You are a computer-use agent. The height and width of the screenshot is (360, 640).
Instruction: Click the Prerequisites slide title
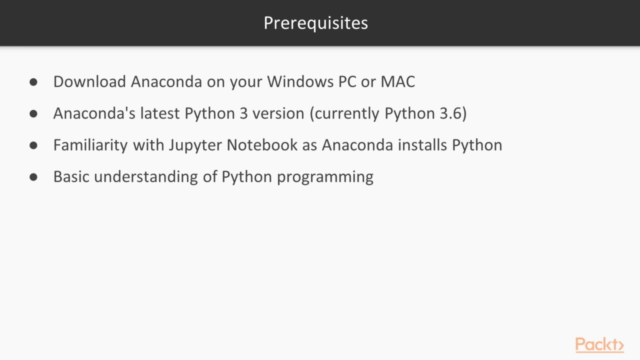(316, 23)
